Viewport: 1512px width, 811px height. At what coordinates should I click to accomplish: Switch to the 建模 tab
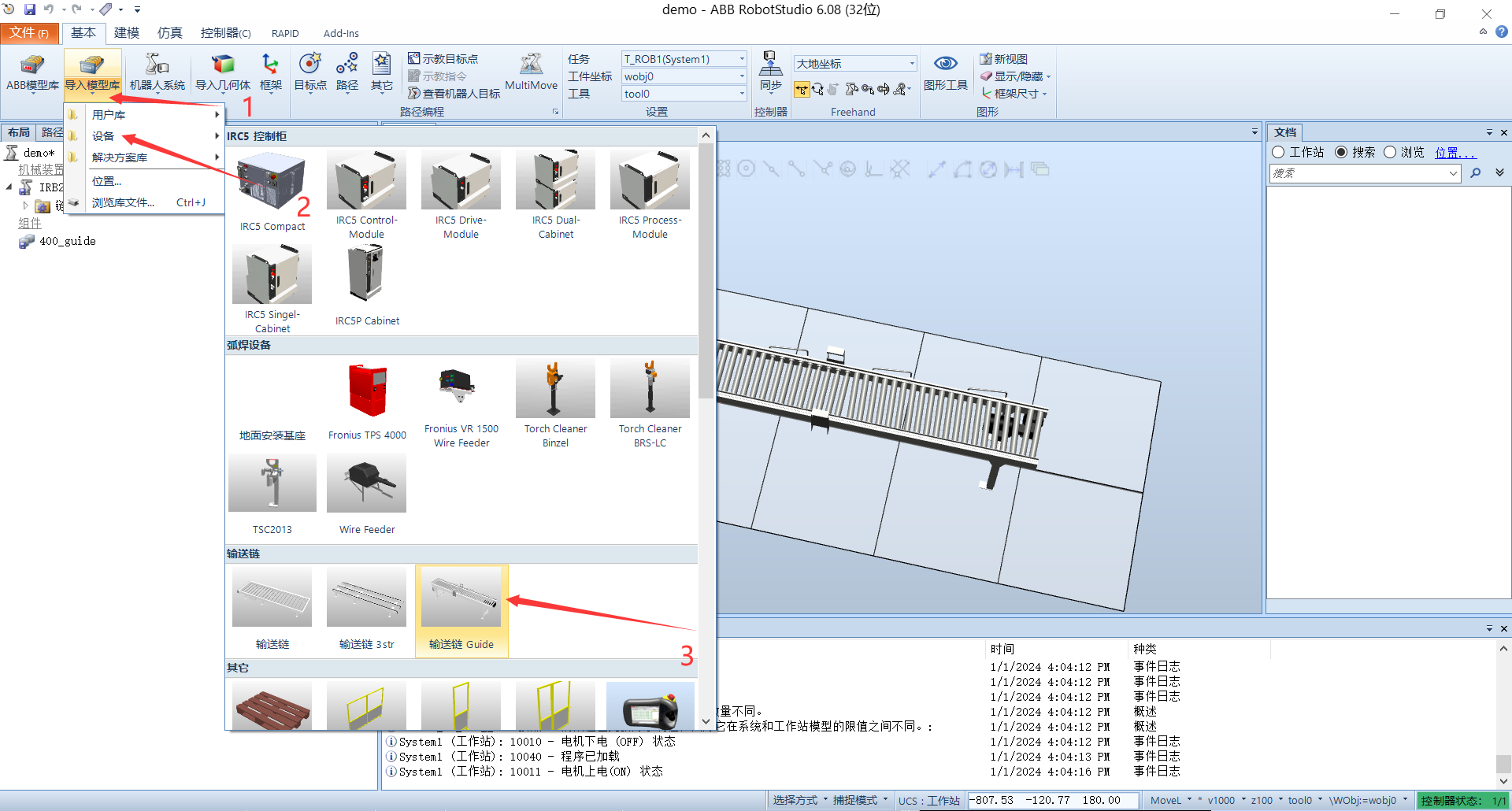point(126,33)
